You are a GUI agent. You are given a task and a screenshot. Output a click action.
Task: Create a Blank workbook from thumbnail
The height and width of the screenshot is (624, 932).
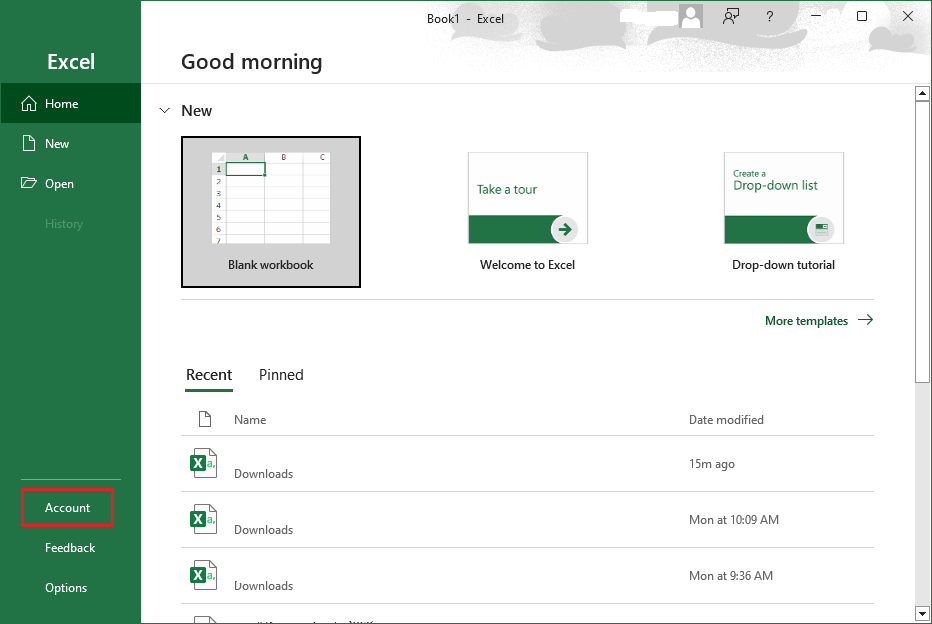271,211
